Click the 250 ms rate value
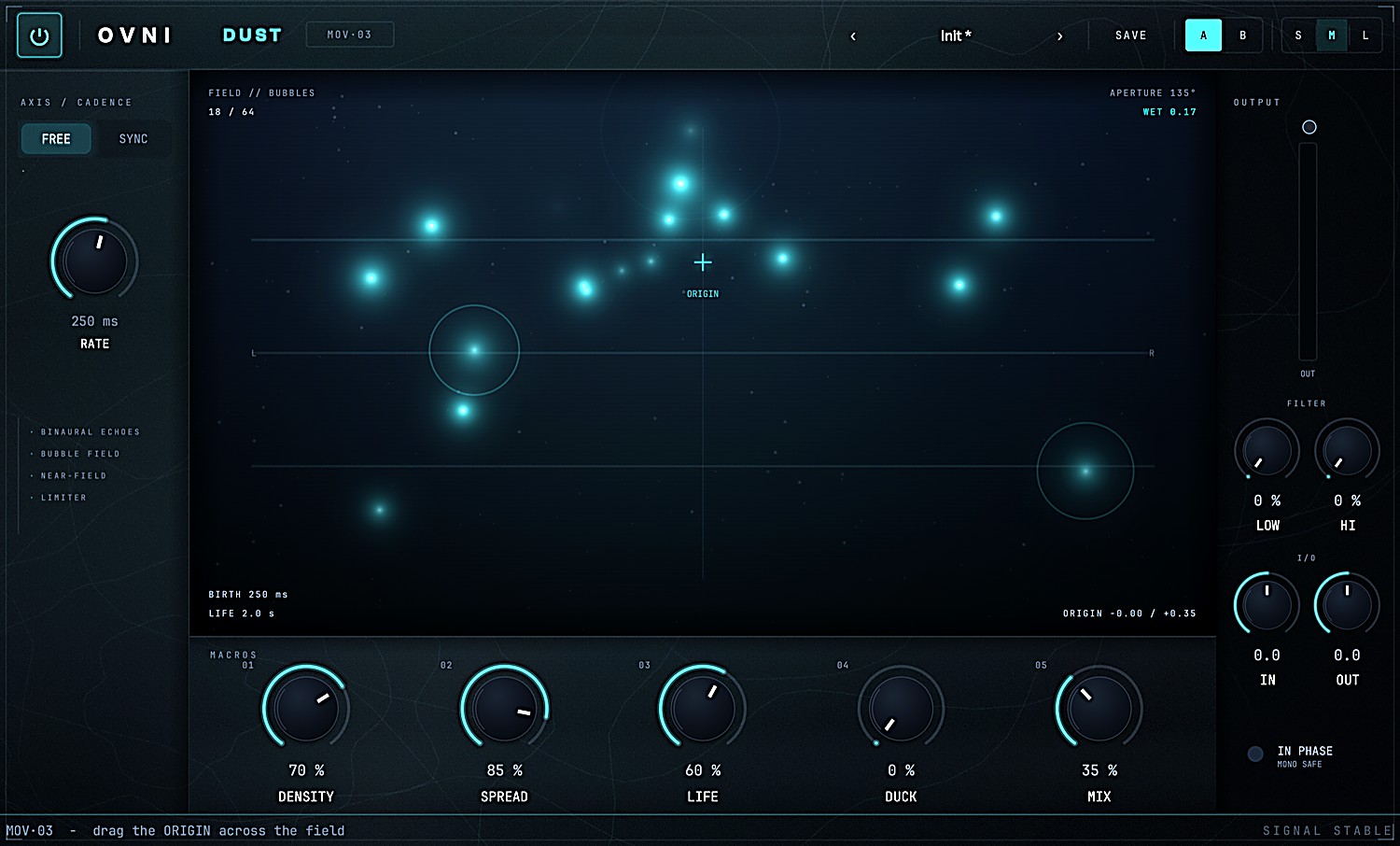The image size is (1400, 846). point(94,321)
